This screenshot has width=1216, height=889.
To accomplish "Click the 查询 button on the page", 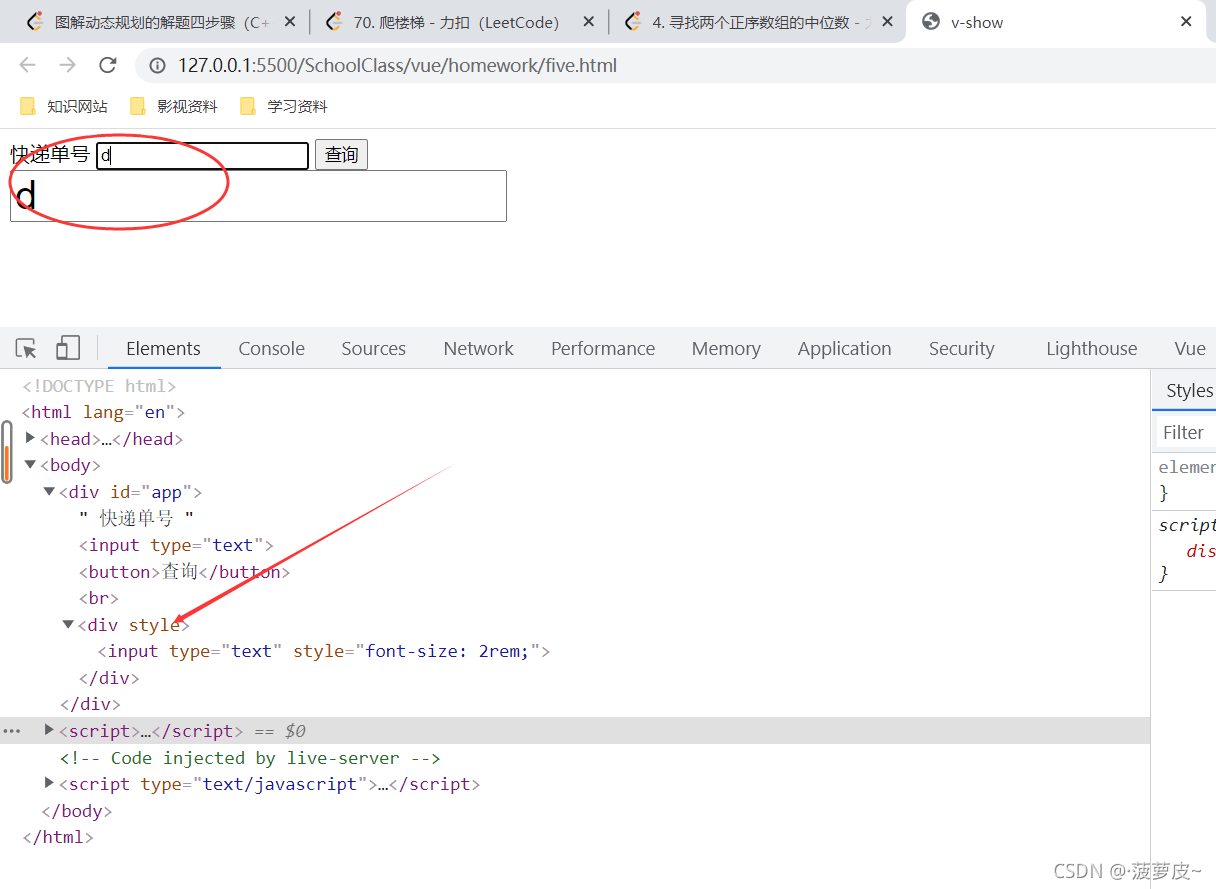I will click(341, 155).
